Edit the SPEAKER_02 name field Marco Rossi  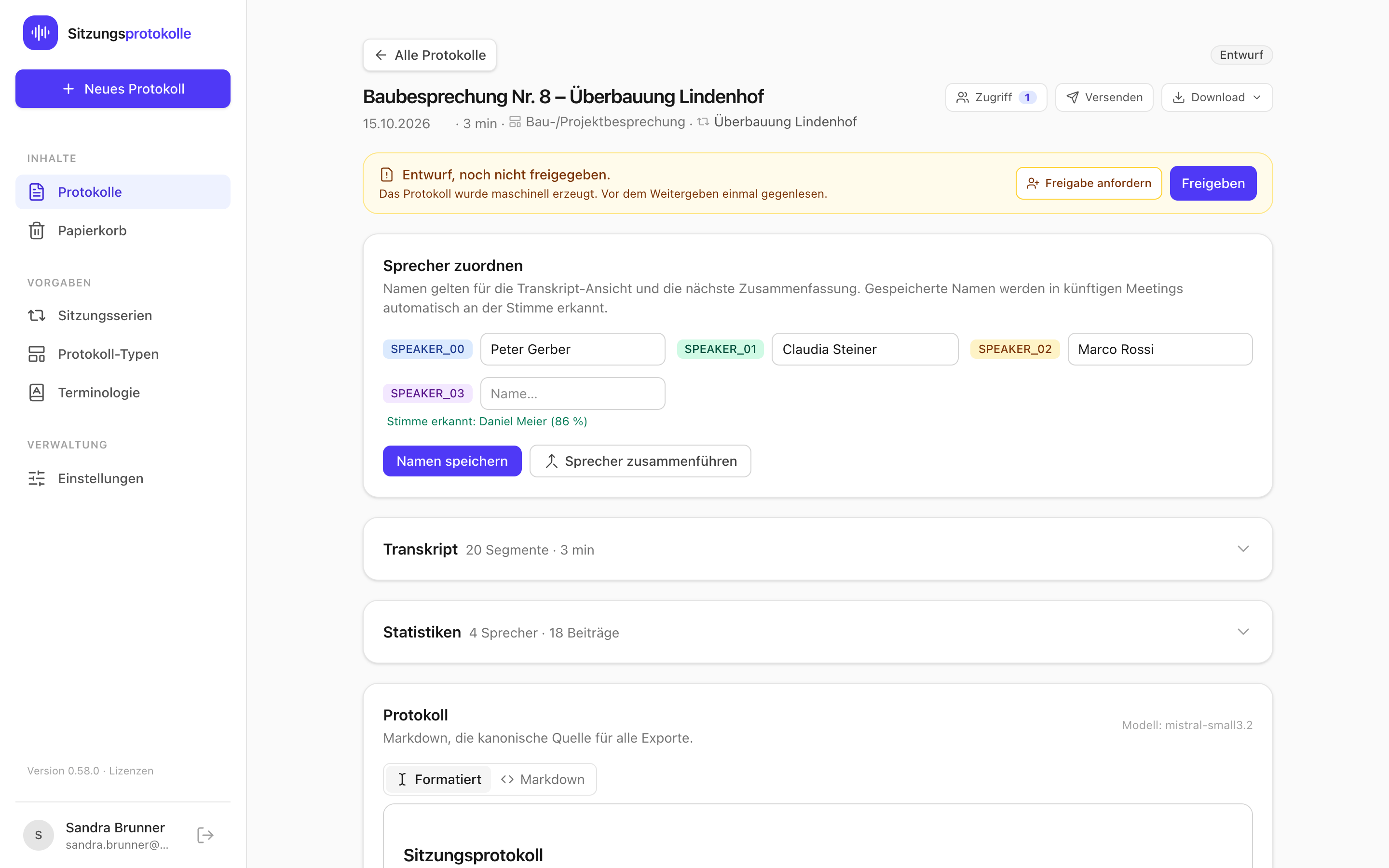1159,349
